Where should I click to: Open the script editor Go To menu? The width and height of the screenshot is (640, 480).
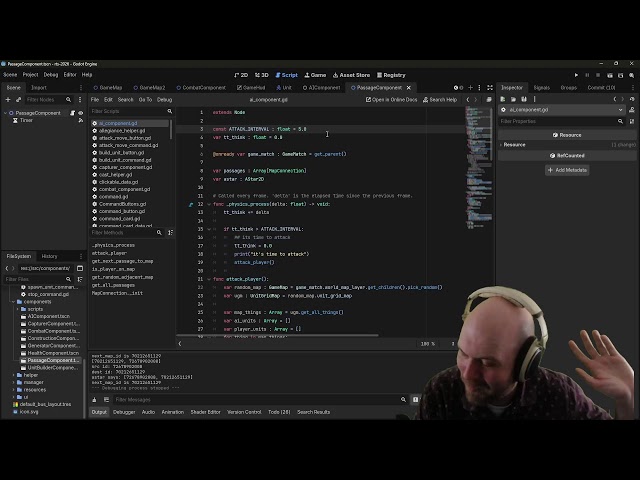click(145, 100)
